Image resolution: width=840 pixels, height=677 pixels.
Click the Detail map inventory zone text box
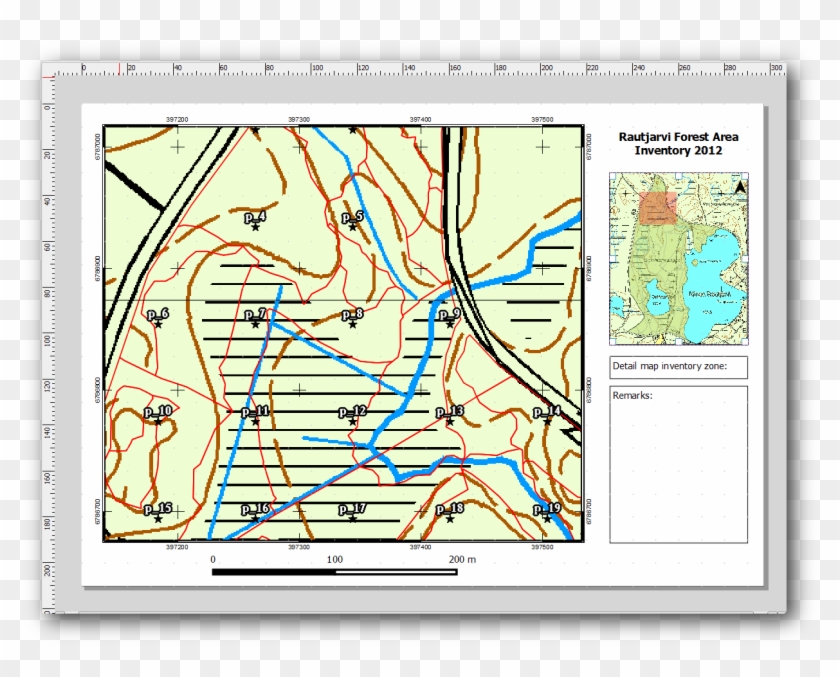676,367
